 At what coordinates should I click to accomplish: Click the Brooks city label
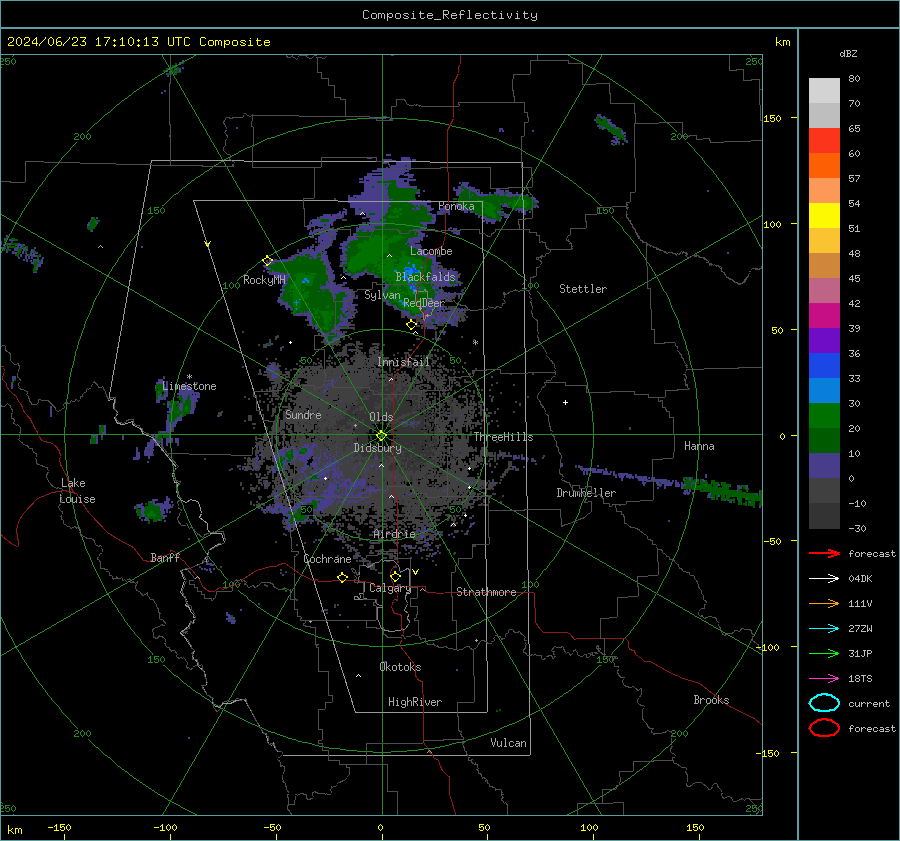pos(711,700)
